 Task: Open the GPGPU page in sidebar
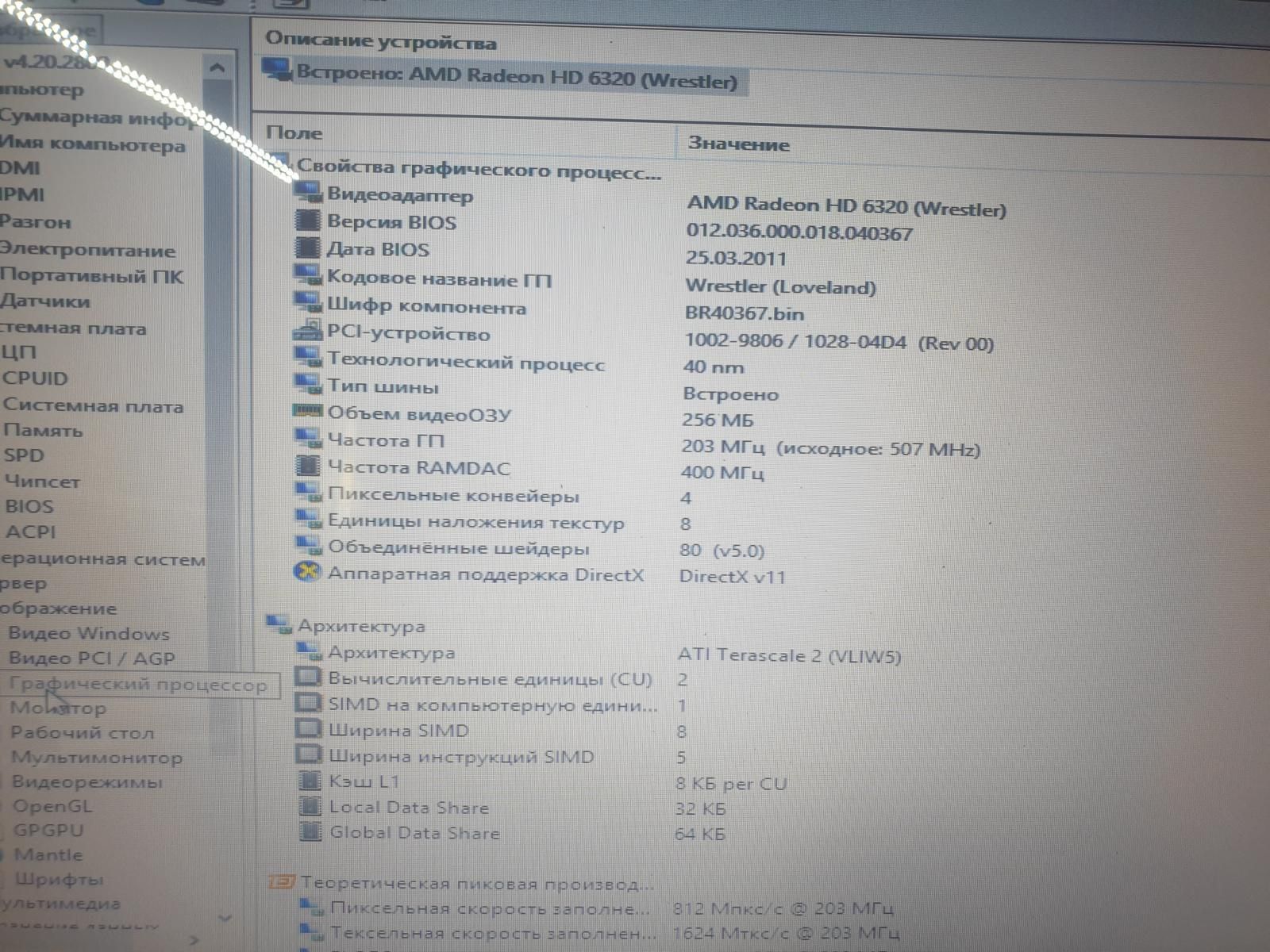tap(48, 830)
